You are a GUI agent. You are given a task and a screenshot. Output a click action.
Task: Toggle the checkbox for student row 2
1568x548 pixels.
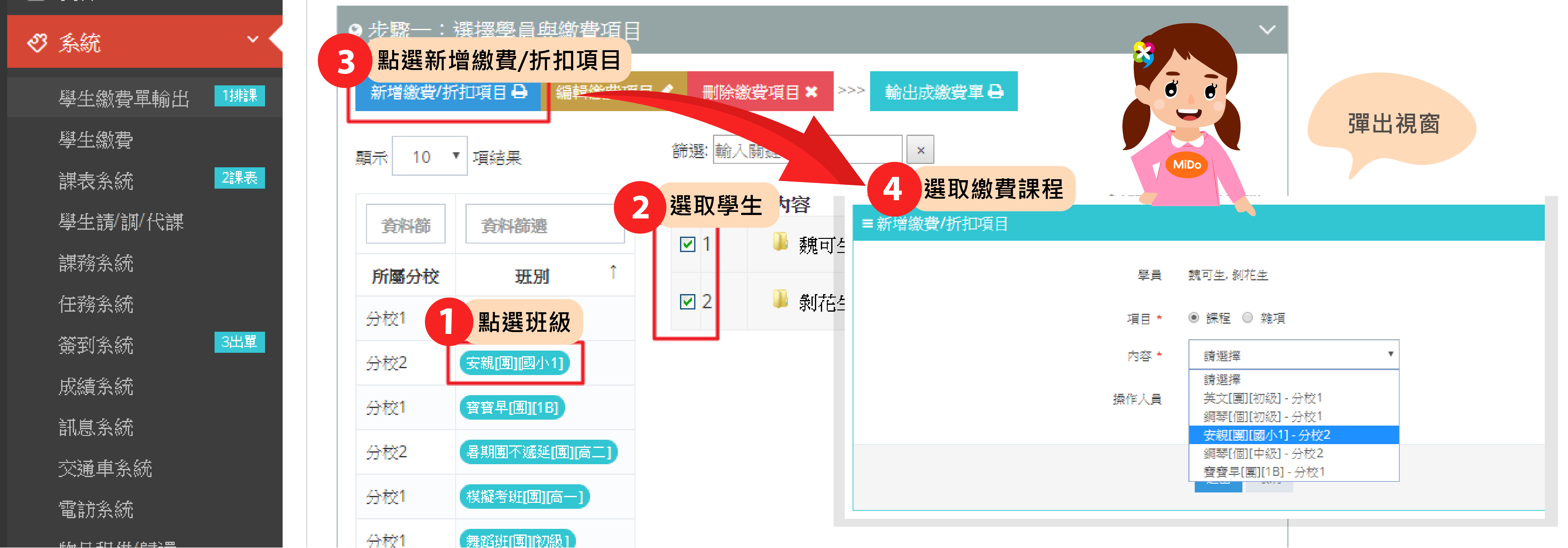[x=688, y=302]
